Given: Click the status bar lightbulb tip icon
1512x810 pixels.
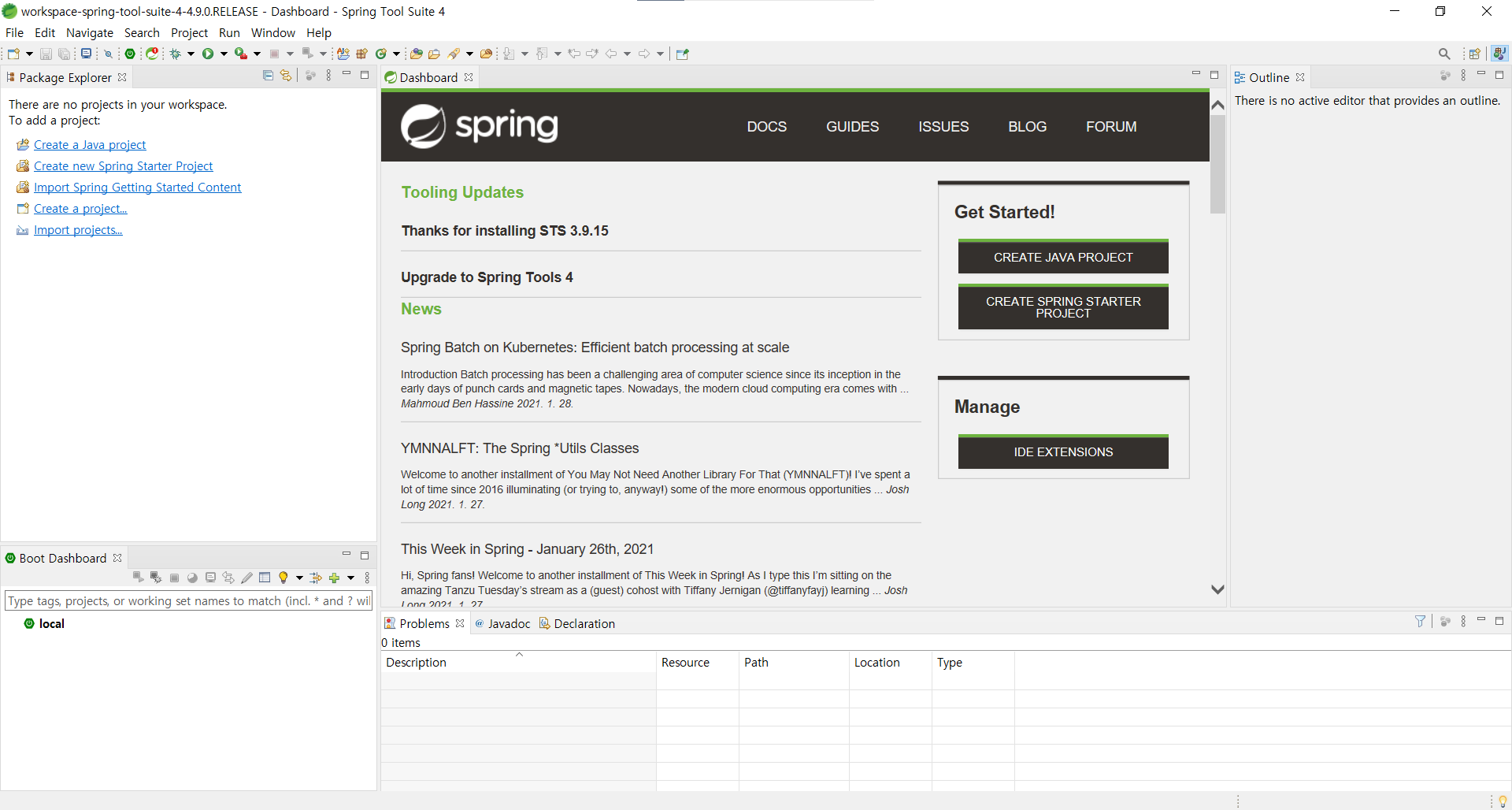Looking at the screenshot, I should coord(1503,801).
